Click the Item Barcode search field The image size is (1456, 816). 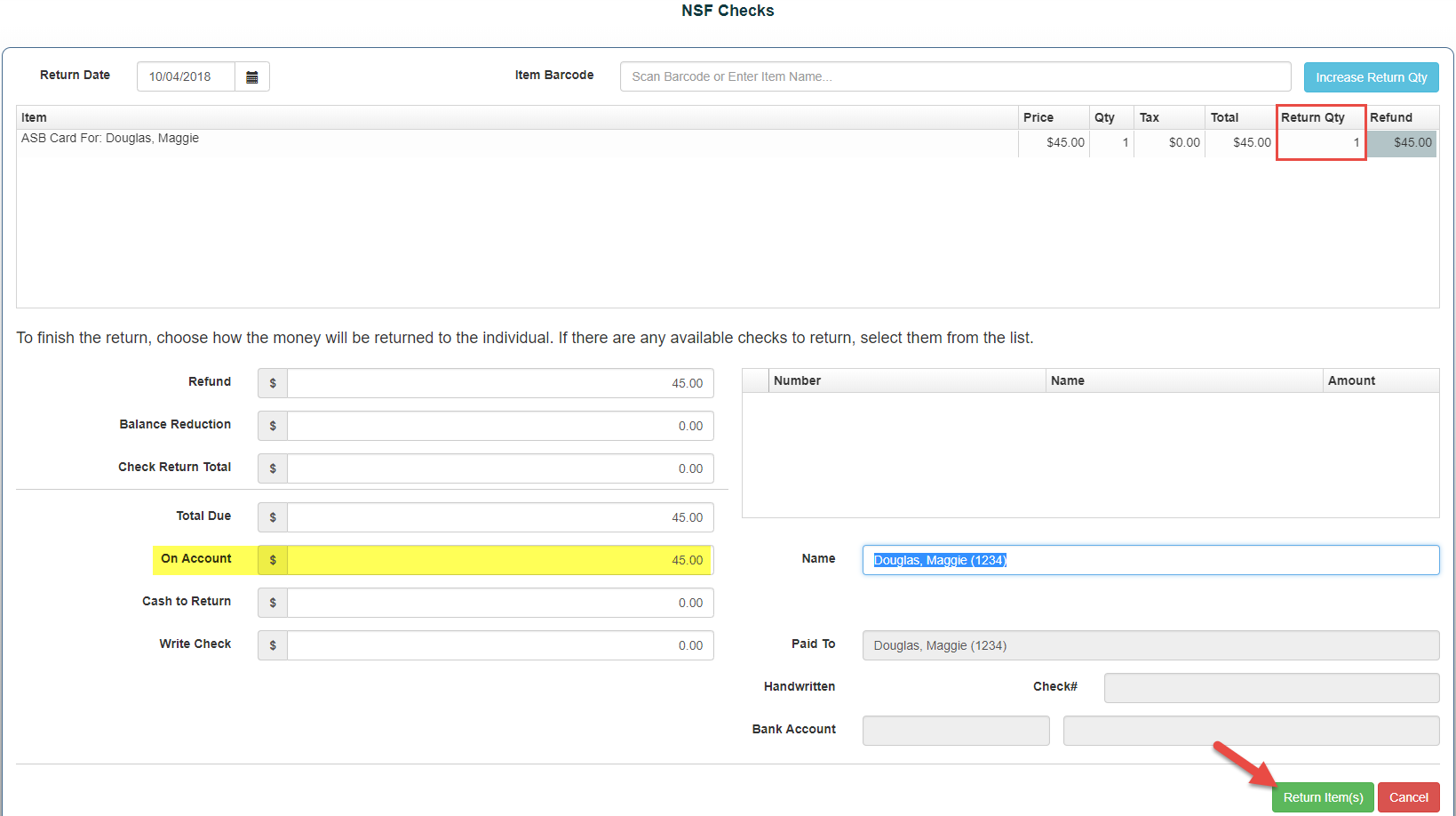click(955, 76)
